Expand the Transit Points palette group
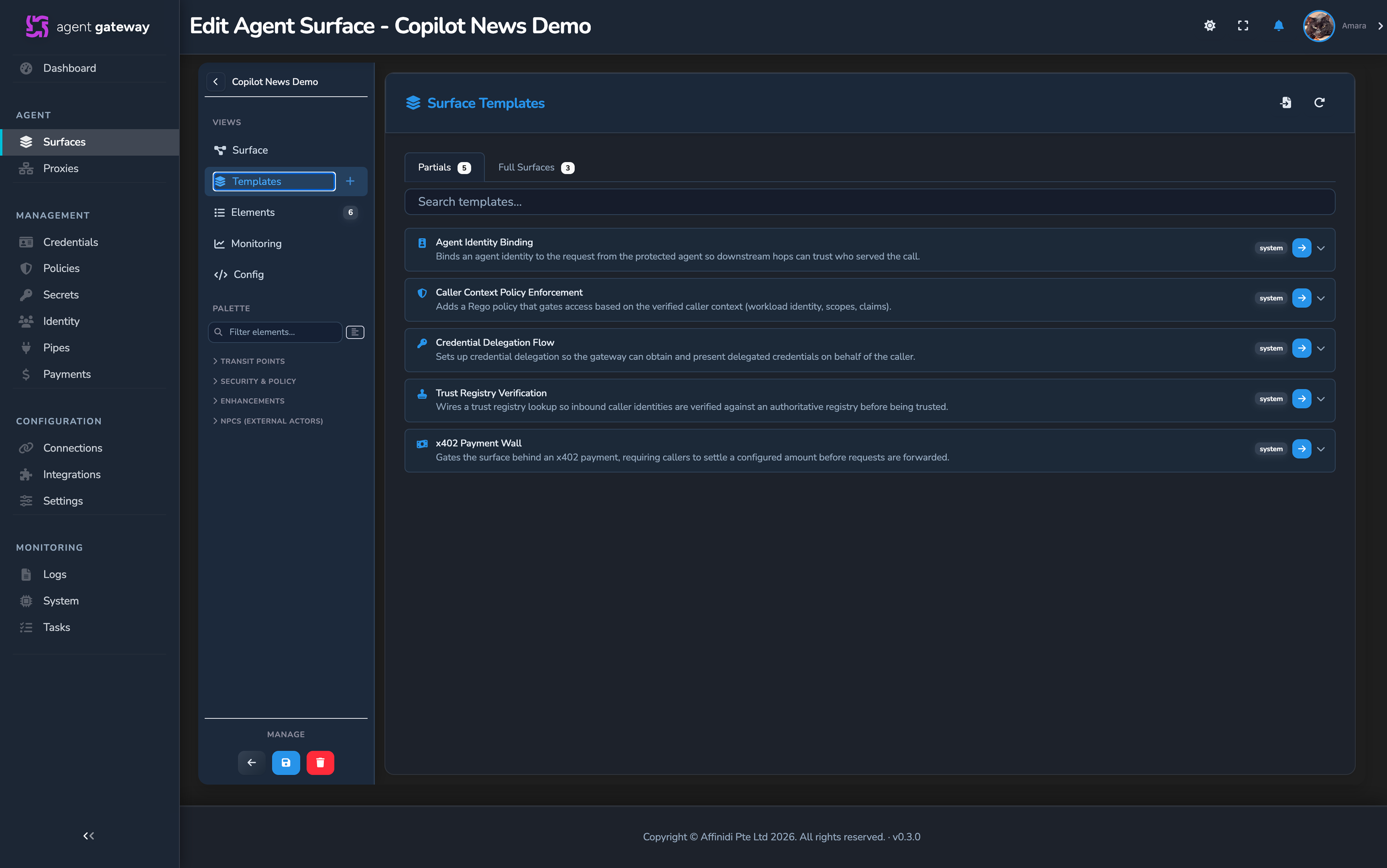 pyautogui.click(x=249, y=361)
